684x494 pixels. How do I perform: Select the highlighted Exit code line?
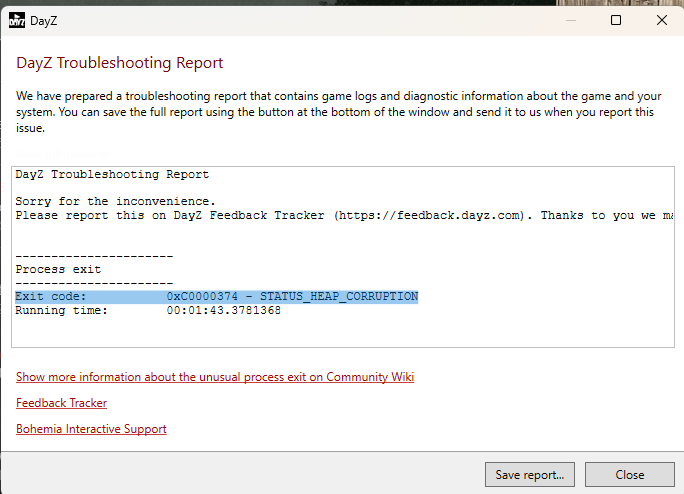point(217,297)
